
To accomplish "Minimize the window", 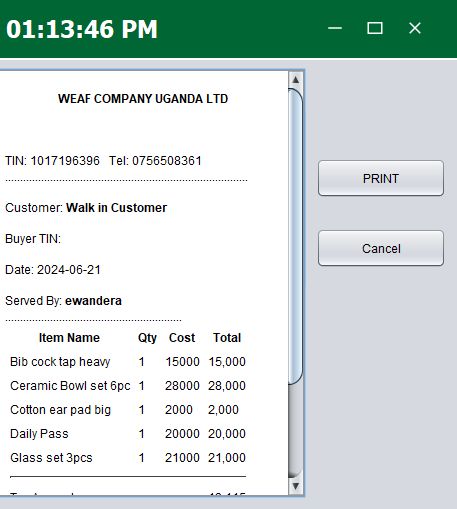I will pos(335,28).
